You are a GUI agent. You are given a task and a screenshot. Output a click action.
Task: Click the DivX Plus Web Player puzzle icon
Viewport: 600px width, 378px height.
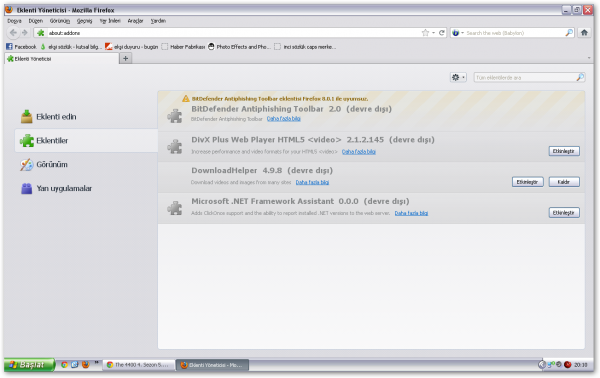point(175,146)
